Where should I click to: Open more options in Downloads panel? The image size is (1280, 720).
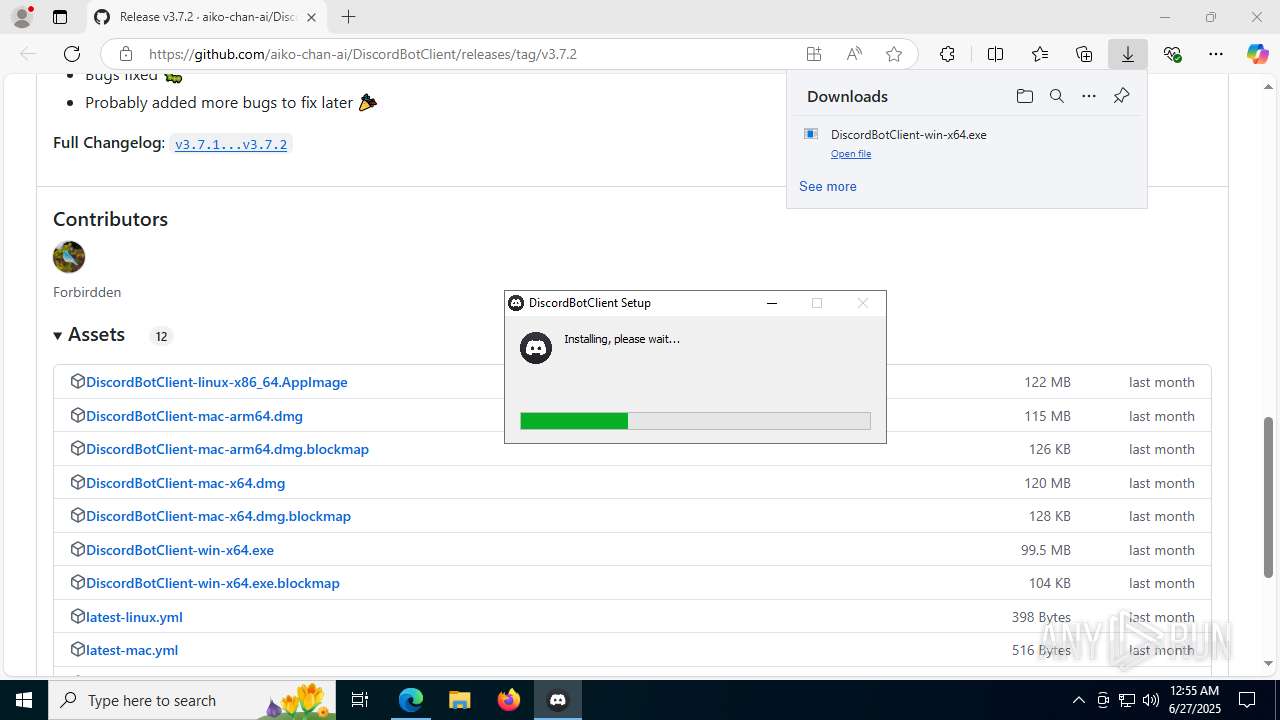[x=1089, y=96]
